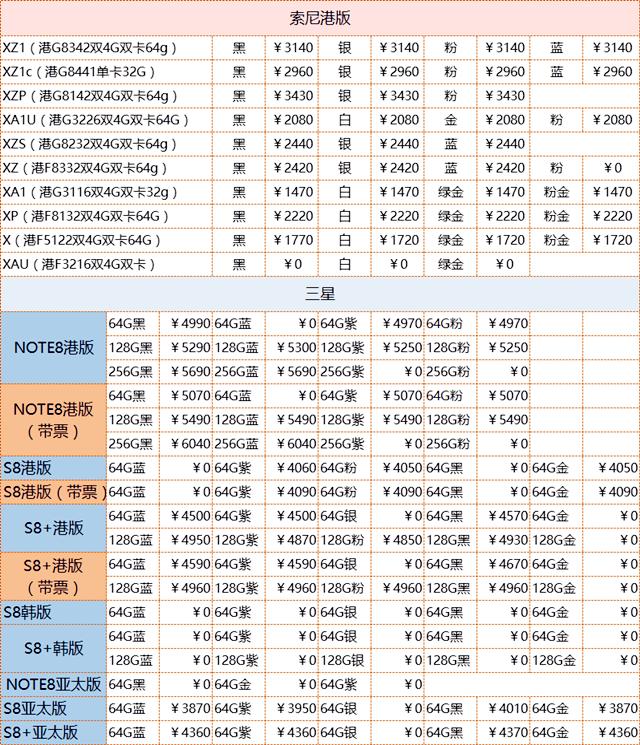640x745 pixels.
Task: Click the ¥1770 price cell
Action: 292,240
